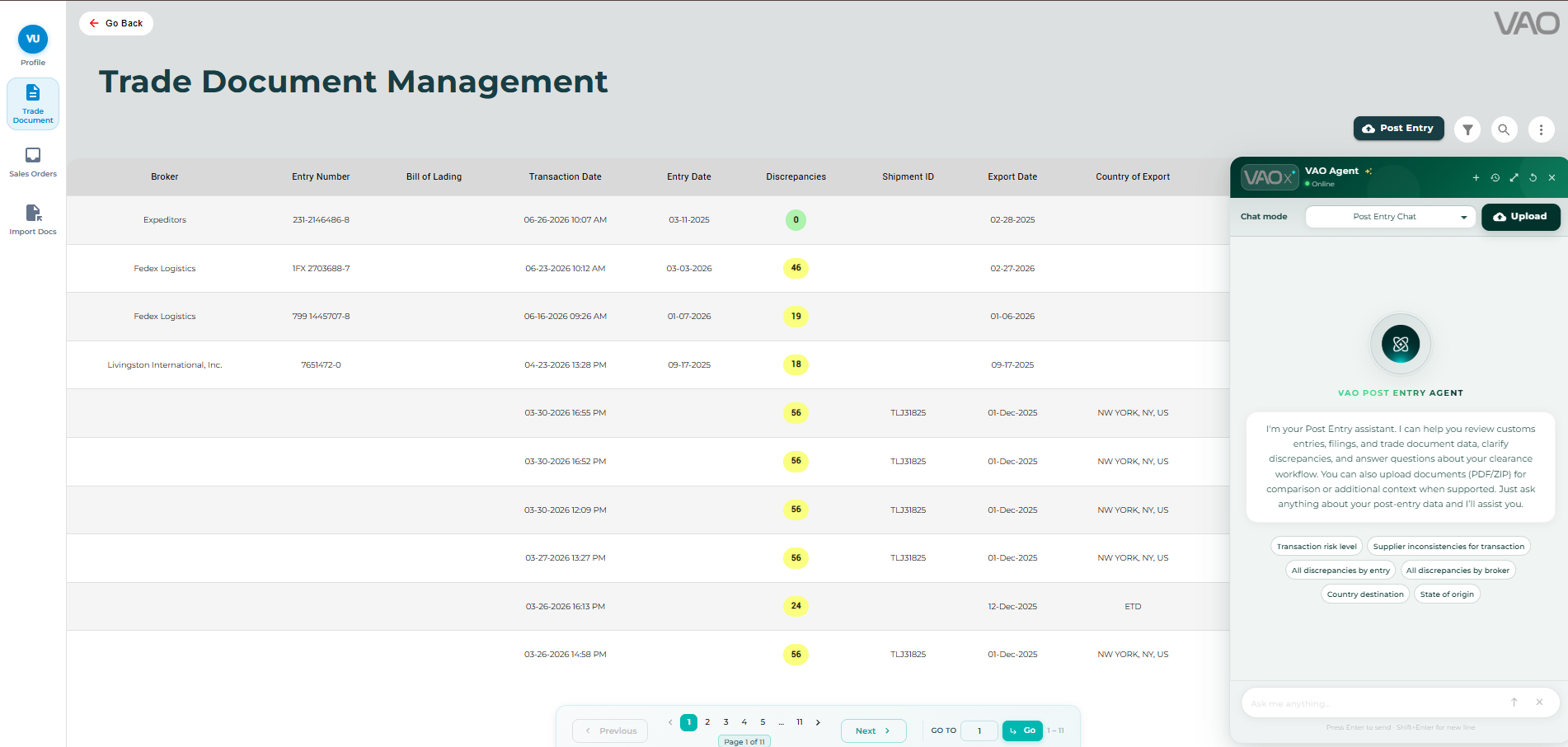This screenshot has height=747, width=1568.
Task: Go to page 3
Action: point(725,722)
